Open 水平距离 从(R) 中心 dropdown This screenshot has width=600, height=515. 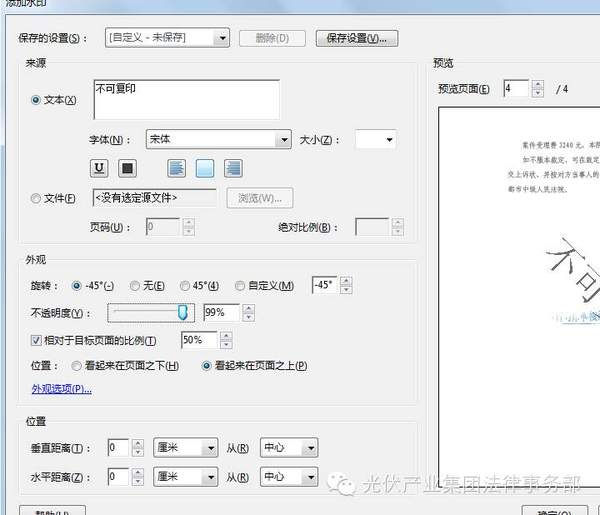coord(289,477)
